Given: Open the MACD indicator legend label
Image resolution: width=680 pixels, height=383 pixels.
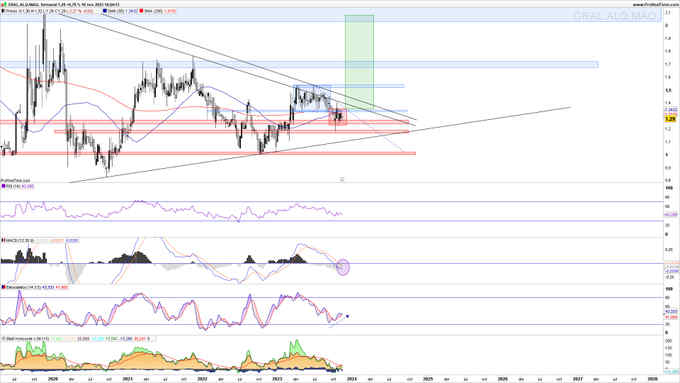Looking at the screenshot, I should 20,240.
